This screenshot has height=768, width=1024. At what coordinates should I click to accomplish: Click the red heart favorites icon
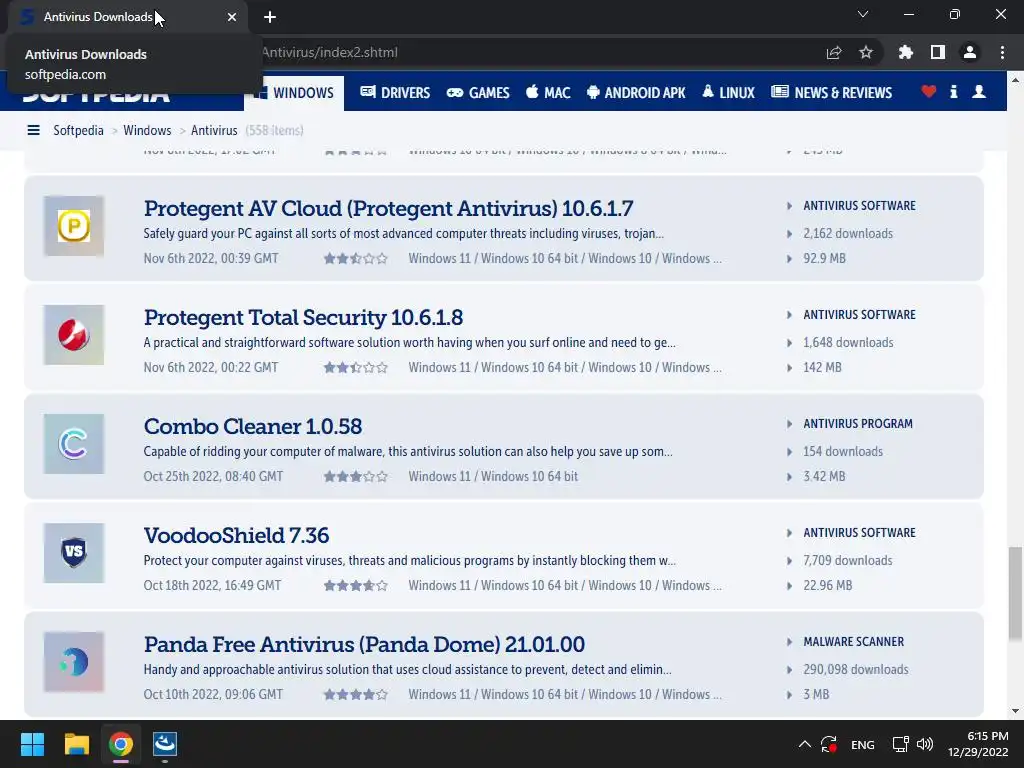(929, 92)
